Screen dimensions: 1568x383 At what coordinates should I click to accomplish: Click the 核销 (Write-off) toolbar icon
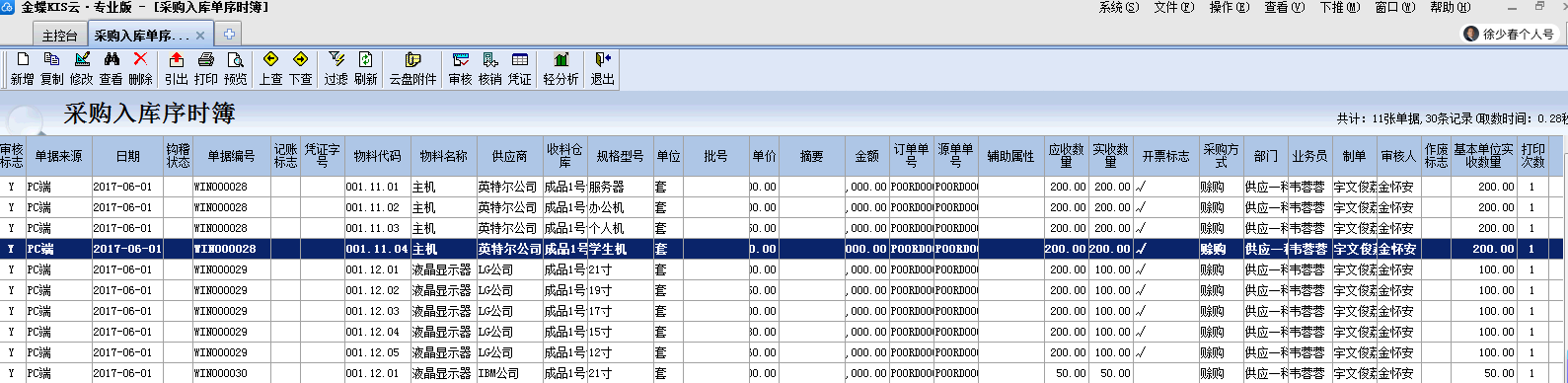coord(489,69)
